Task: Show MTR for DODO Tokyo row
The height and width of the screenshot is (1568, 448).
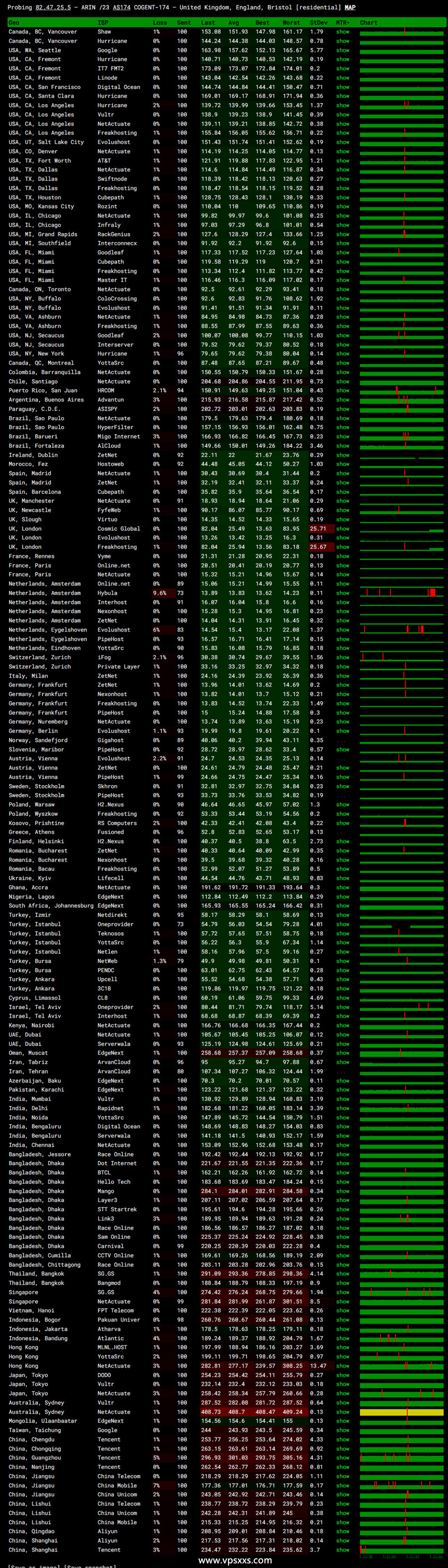Action: (343, 1375)
